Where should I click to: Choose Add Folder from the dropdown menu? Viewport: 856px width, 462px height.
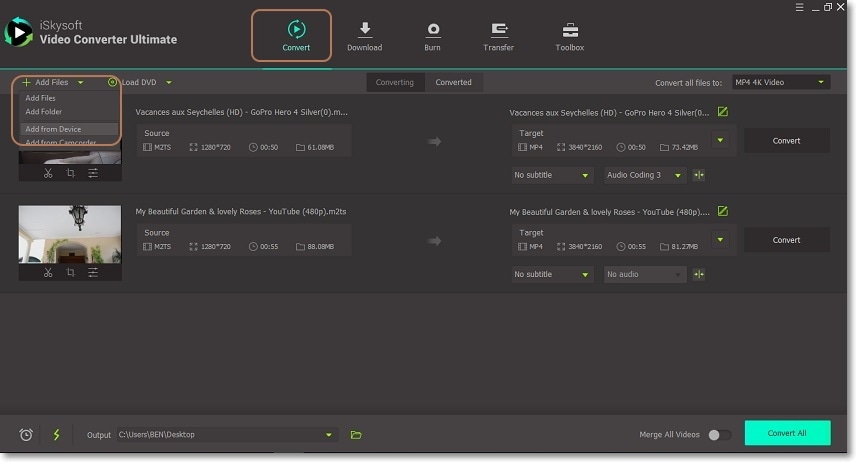coord(44,112)
